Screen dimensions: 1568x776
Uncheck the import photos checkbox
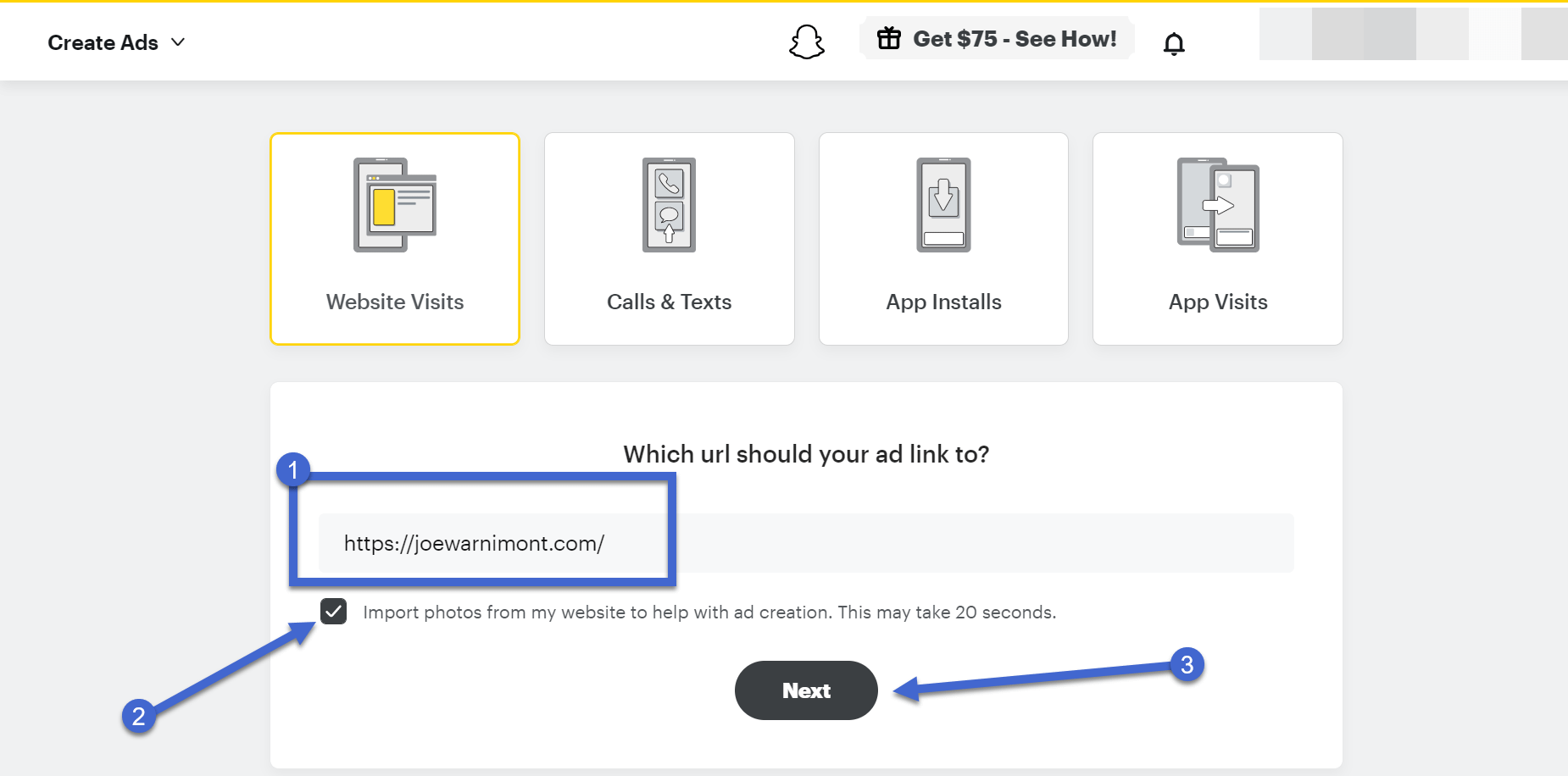(x=334, y=611)
